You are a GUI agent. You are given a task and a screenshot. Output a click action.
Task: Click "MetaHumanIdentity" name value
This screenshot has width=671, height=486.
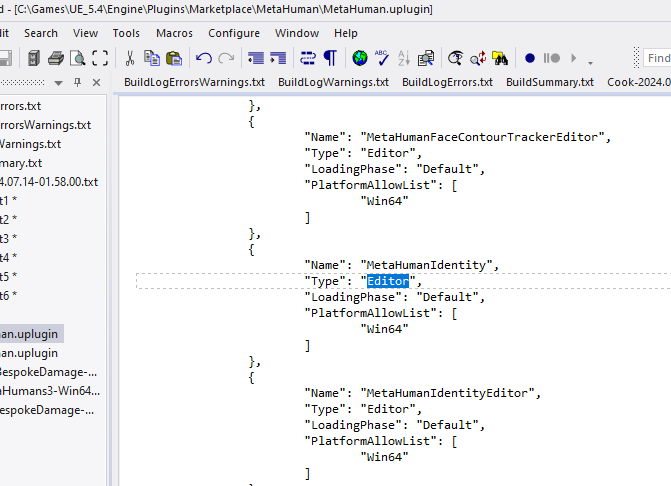coord(426,265)
